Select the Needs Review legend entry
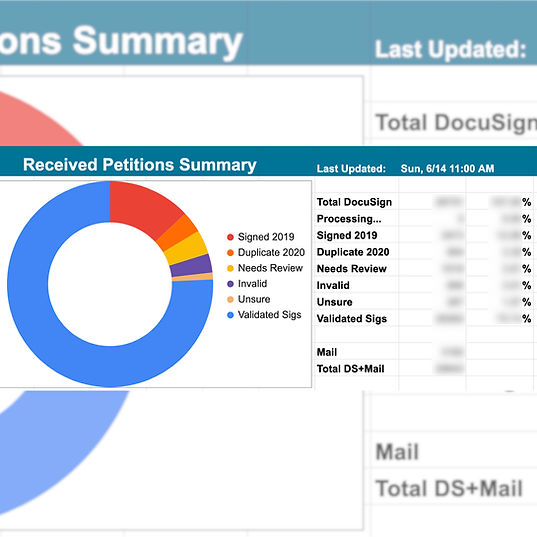 click(265, 268)
